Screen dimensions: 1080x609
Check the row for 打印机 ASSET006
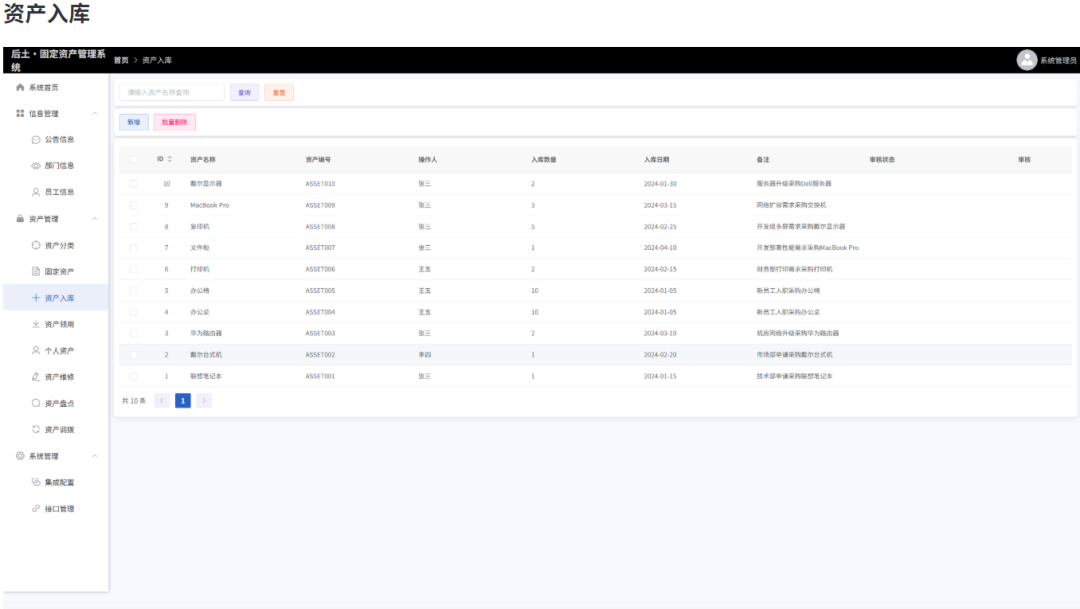click(x=134, y=269)
